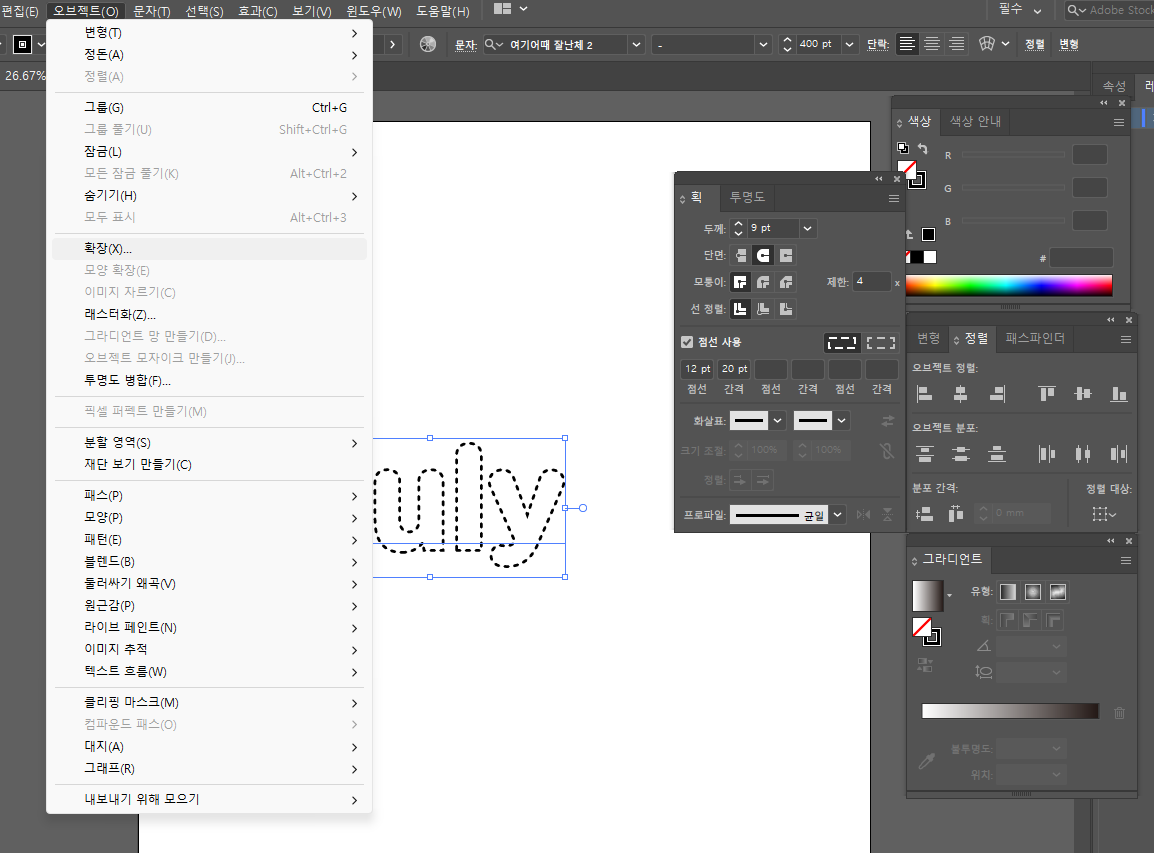Align stroke to inside icon
This screenshot has width=1154, height=853.
(x=763, y=309)
